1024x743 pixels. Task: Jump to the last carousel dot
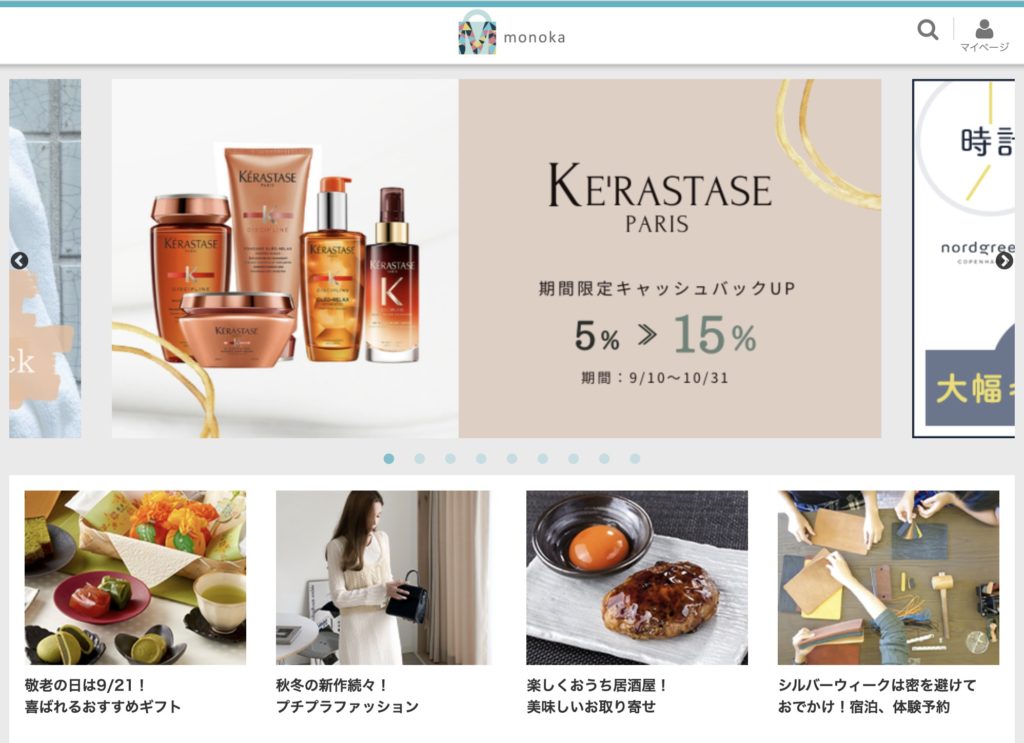pos(635,459)
